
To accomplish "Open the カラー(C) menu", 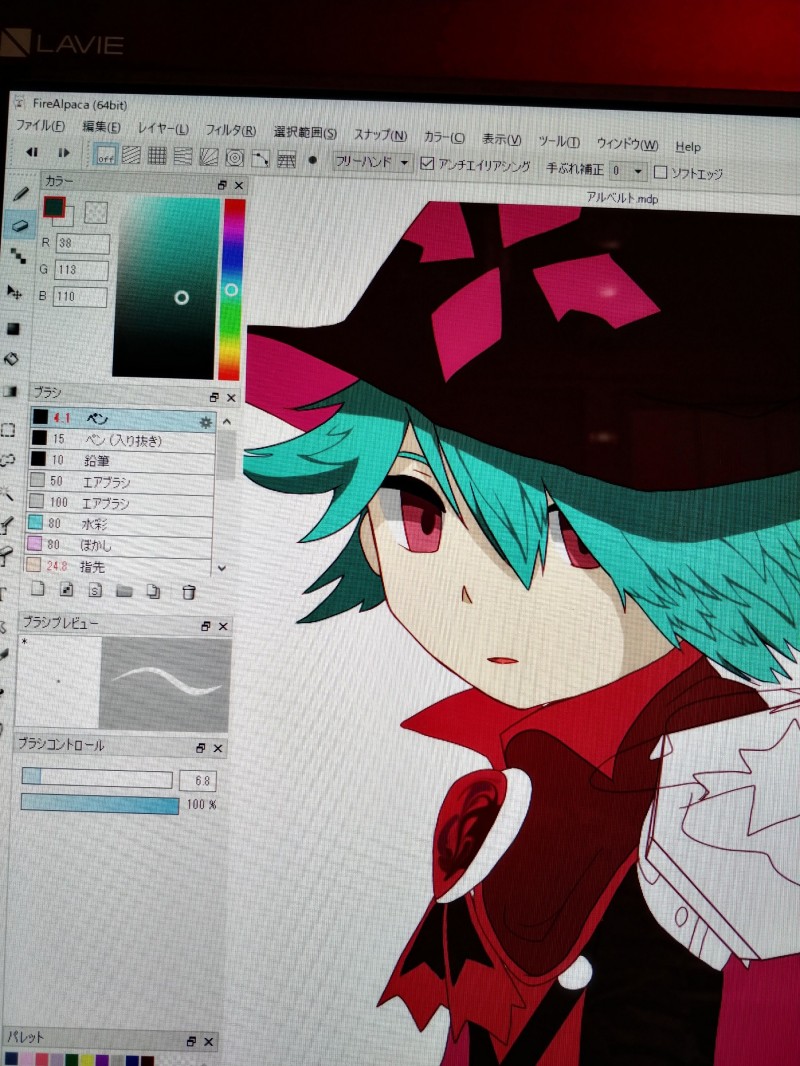I will point(444,137).
